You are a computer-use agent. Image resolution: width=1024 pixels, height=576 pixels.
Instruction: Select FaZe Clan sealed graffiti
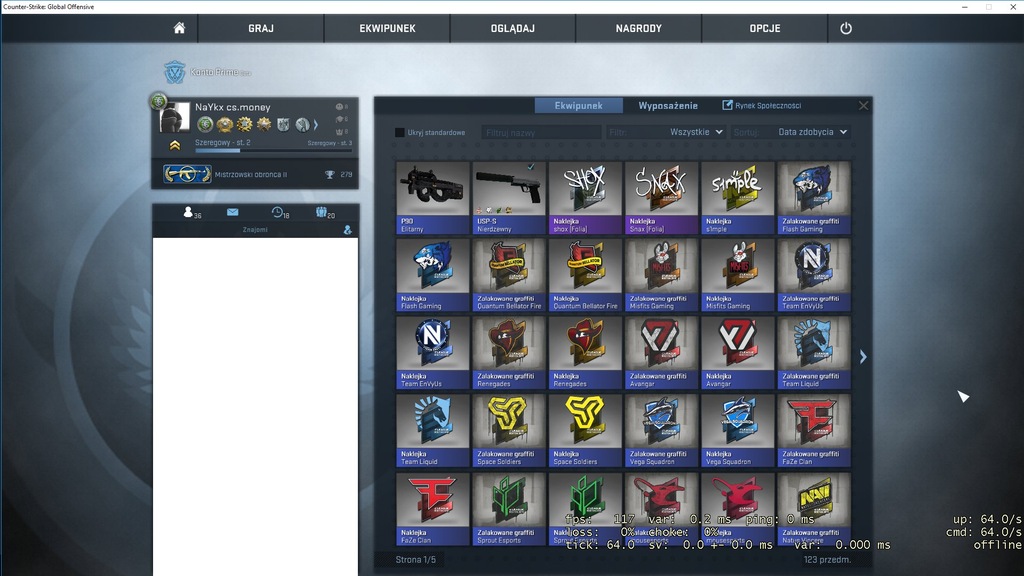point(814,430)
